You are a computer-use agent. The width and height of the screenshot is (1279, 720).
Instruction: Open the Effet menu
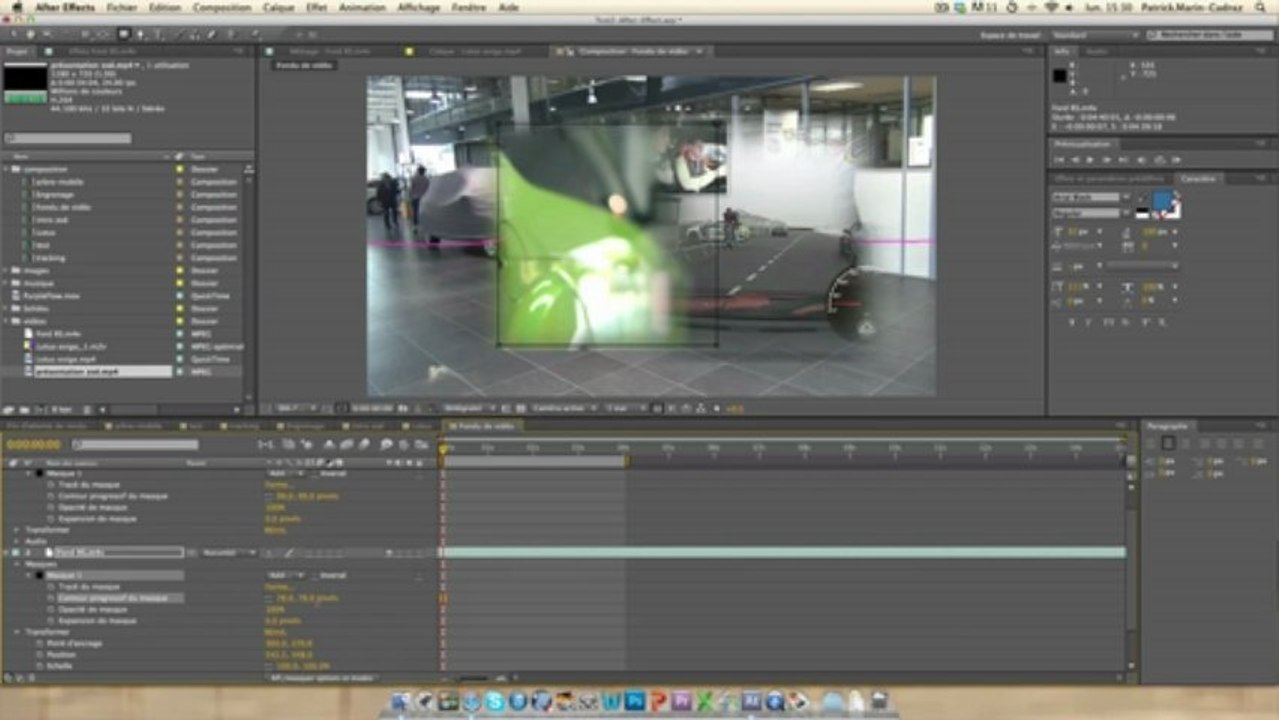[x=316, y=7]
